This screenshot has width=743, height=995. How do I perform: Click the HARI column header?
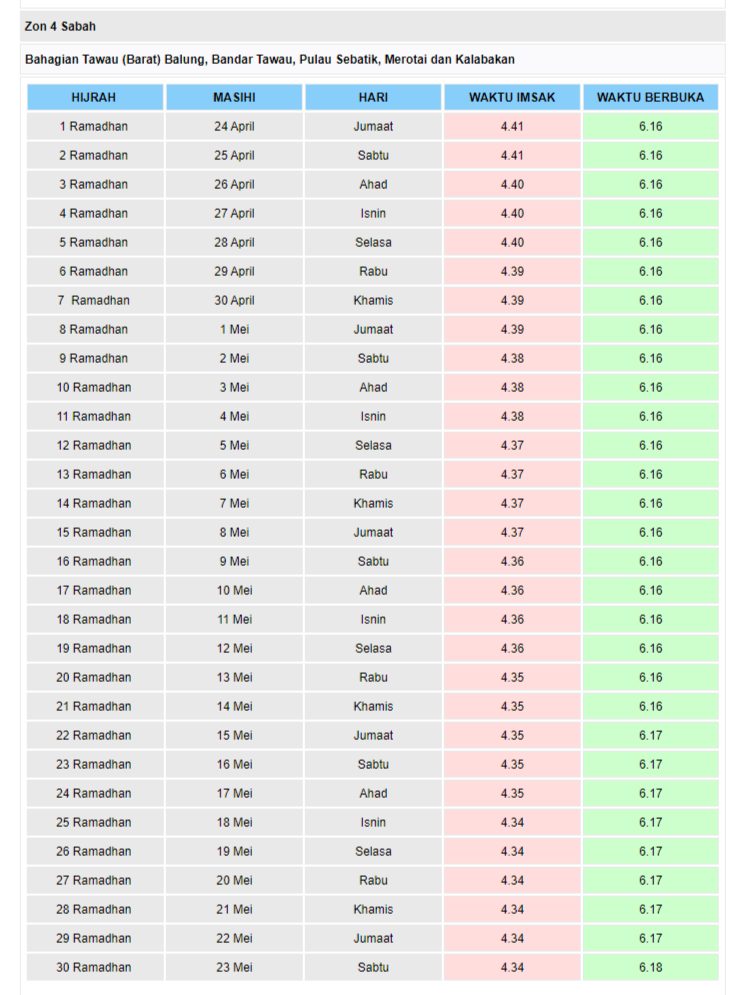click(373, 97)
